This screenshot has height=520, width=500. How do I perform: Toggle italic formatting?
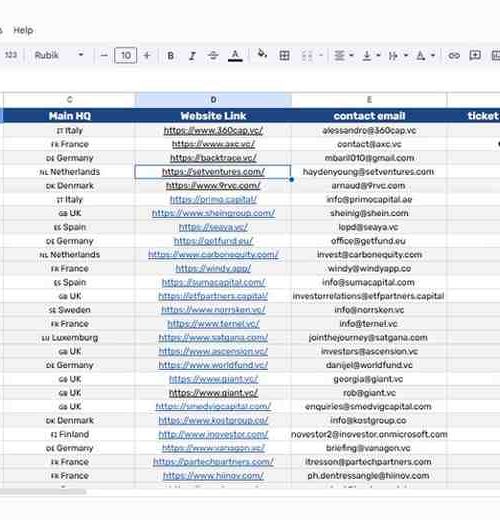point(192,56)
